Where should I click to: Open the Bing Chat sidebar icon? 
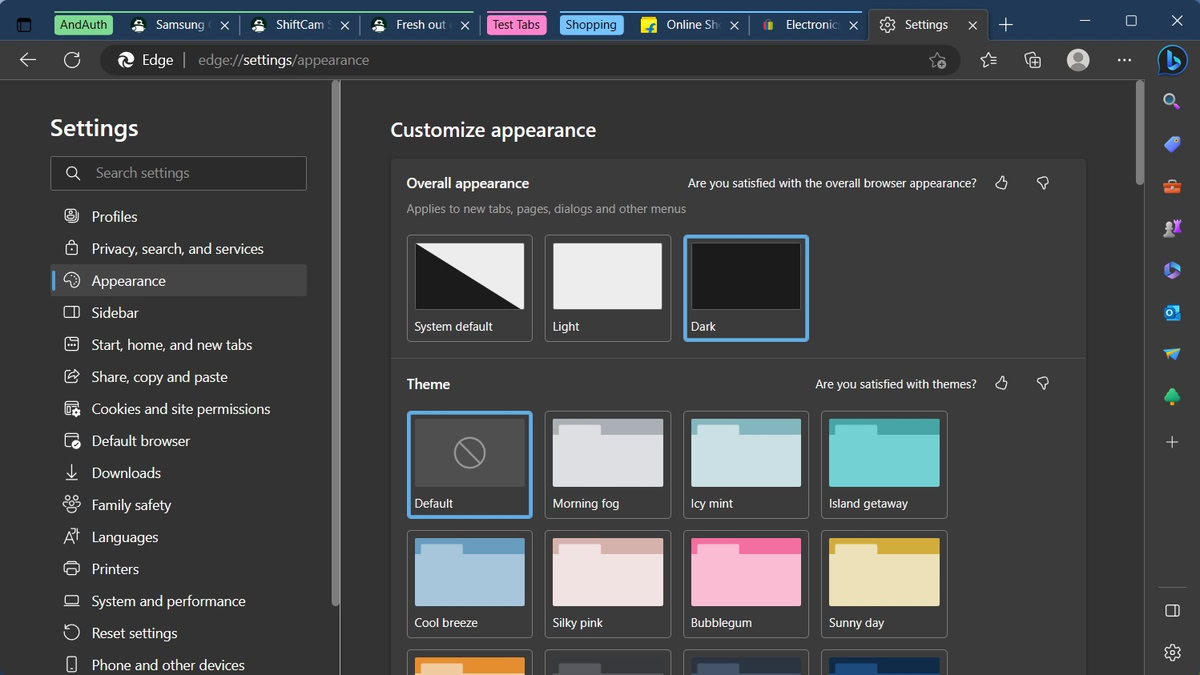1172,60
